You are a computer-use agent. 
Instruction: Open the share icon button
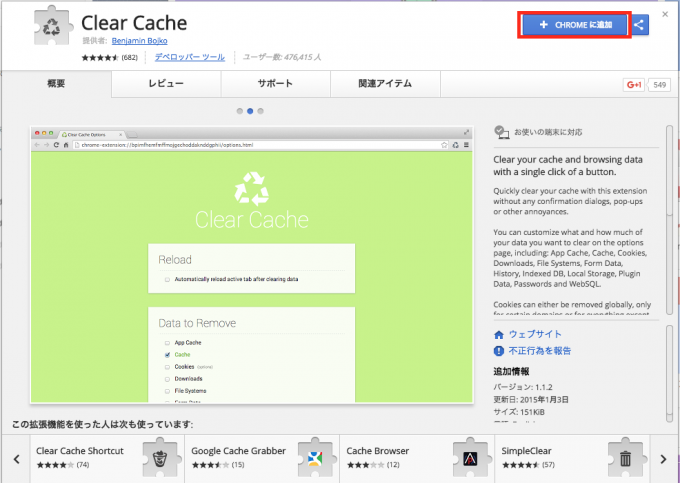coord(638,25)
